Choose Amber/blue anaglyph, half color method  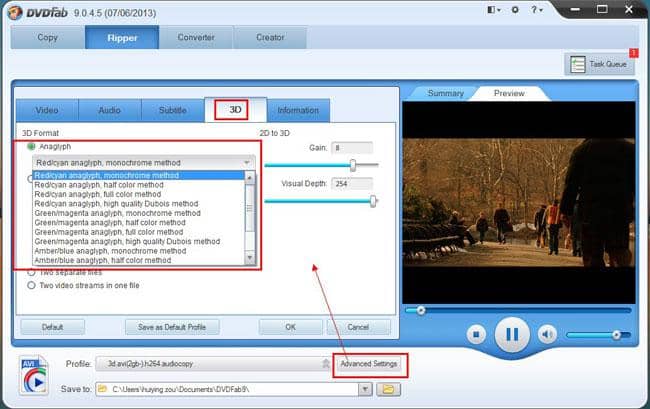click(139, 261)
